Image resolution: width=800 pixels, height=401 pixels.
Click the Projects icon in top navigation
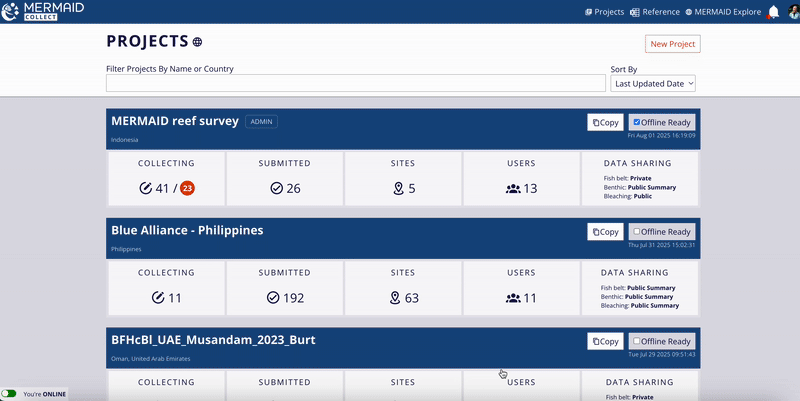tap(588, 12)
